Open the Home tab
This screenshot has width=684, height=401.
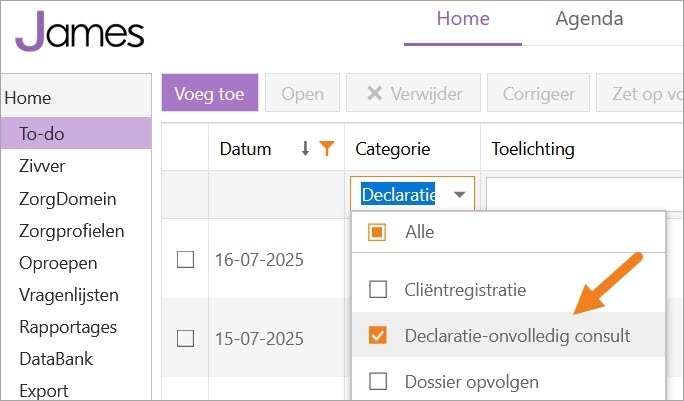pyautogui.click(x=463, y=19)
